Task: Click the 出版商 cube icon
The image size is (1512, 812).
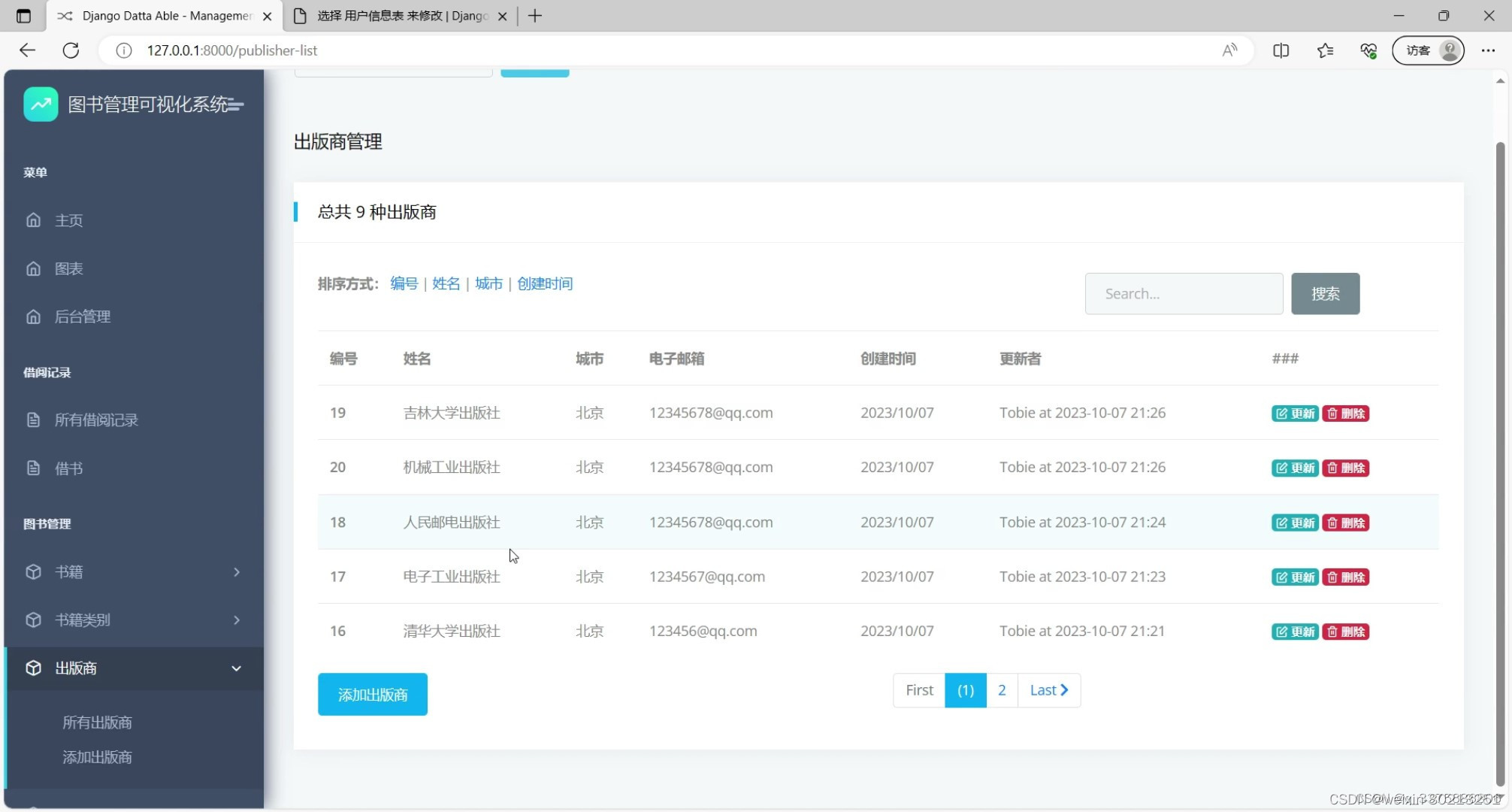Action: 34,668
